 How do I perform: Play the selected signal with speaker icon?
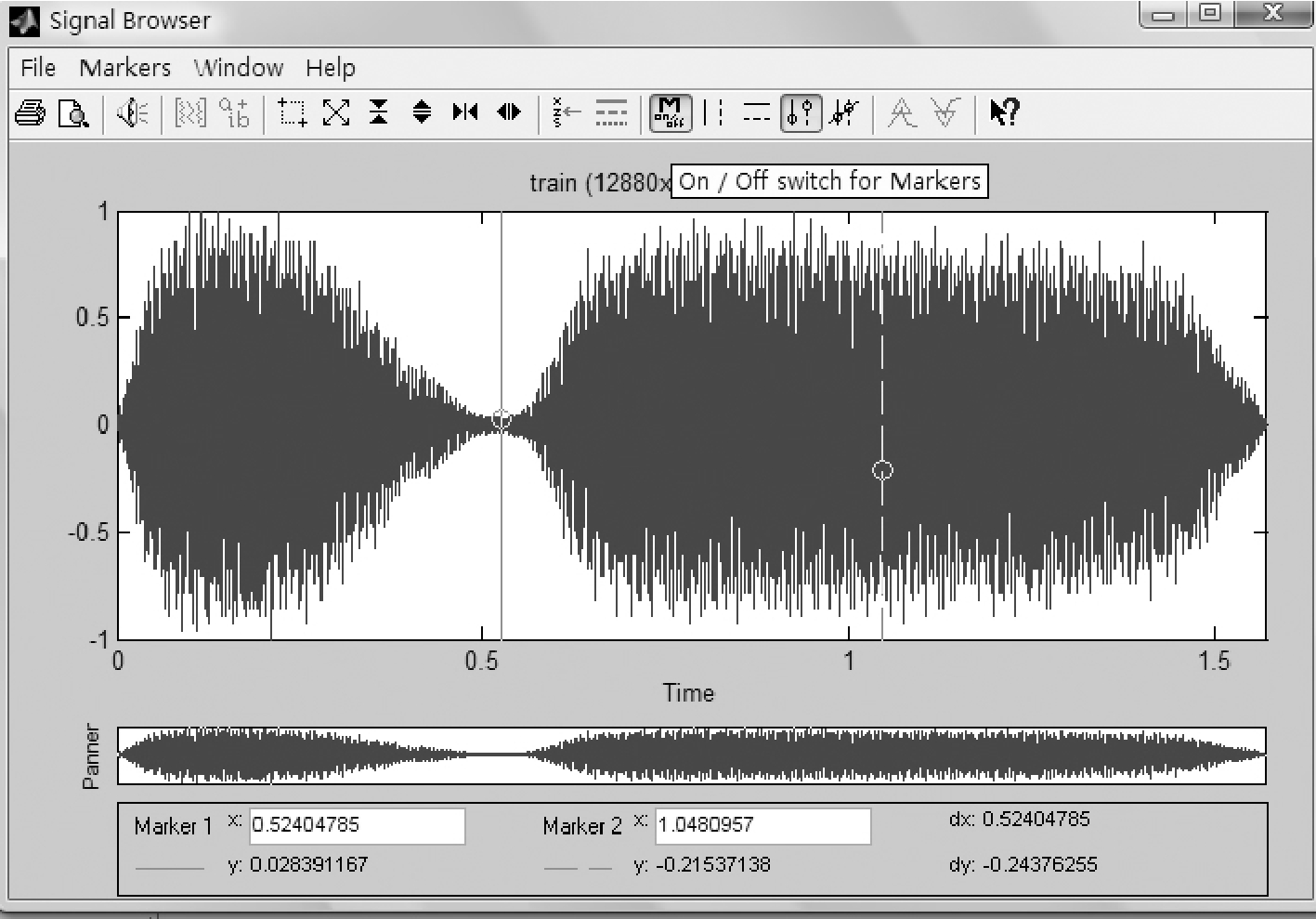[133, 113]
